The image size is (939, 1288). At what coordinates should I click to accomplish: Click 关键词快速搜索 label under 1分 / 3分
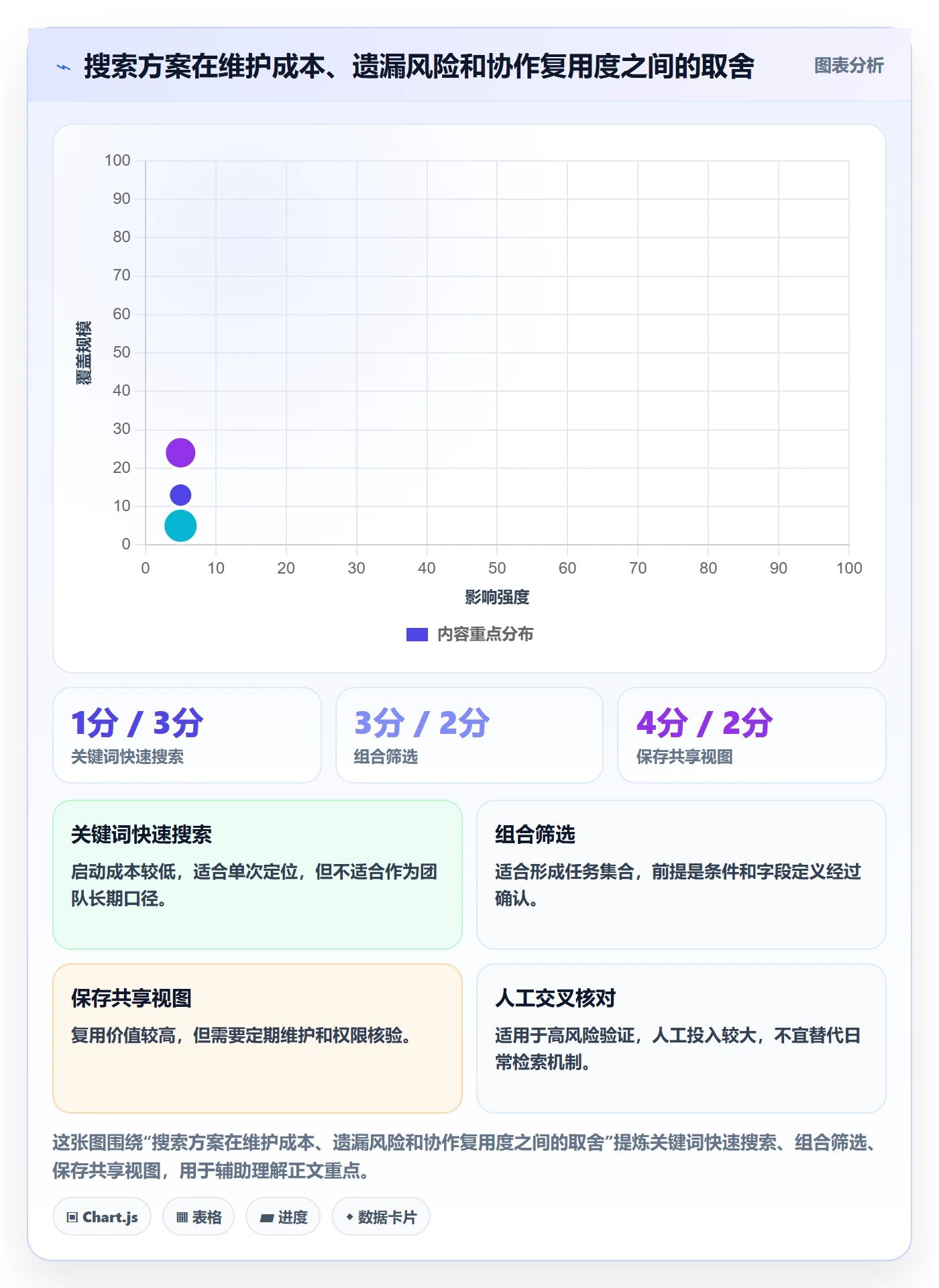(x=127, y=757)
